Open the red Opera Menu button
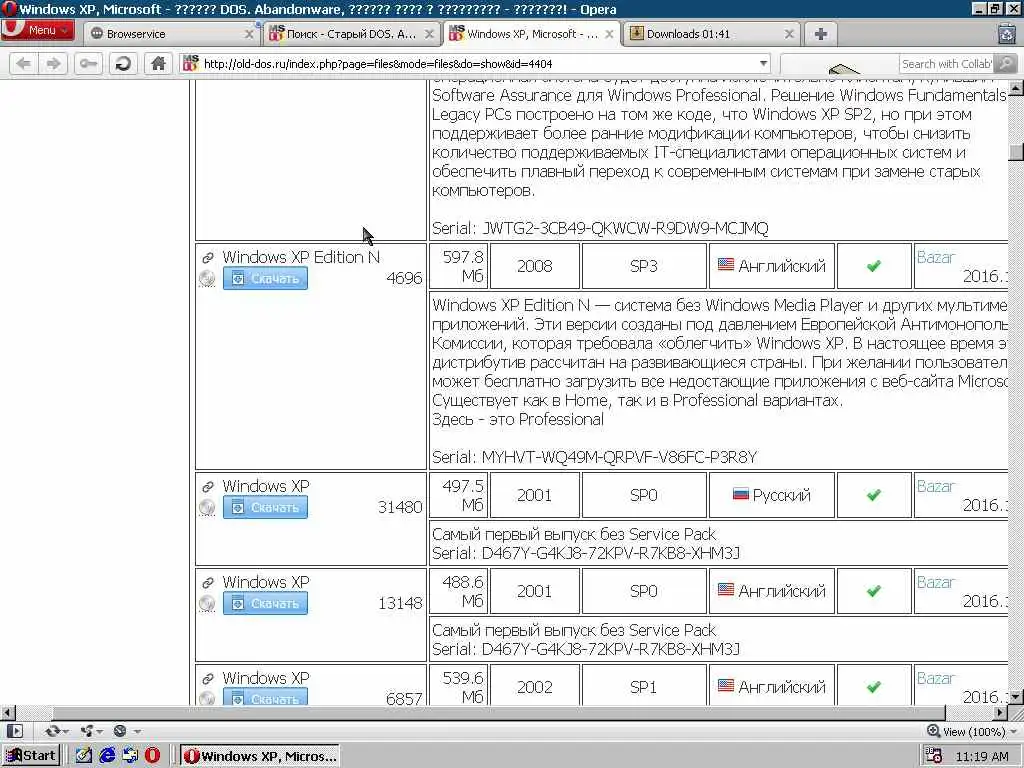 [x=37, y=30]
